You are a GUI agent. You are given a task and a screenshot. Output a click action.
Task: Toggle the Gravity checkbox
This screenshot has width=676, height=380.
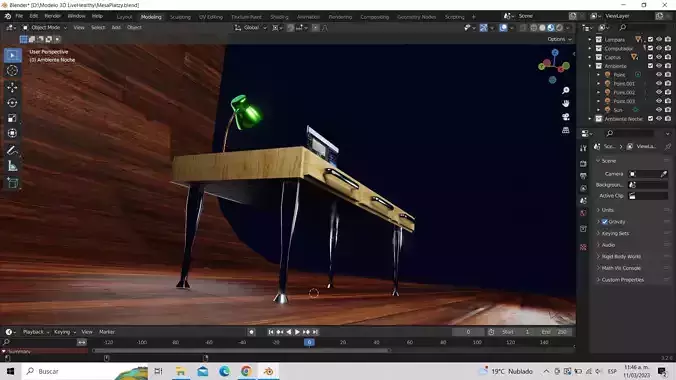click(604, 222)
